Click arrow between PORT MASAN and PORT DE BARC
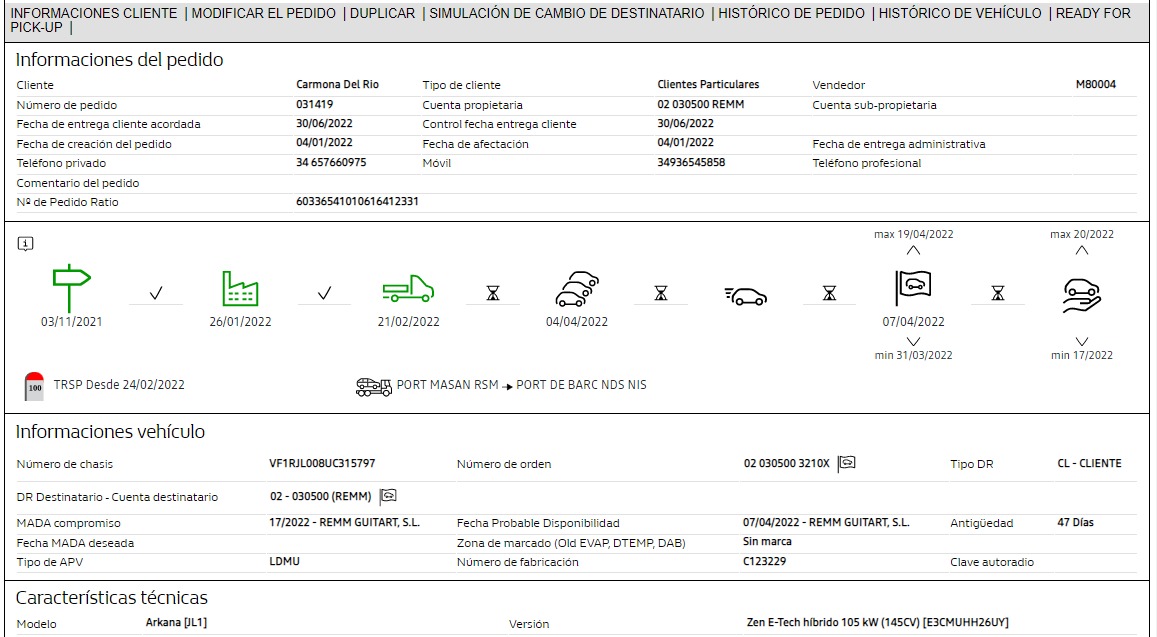Viewport: 1157px width, 637px height. tap(507, 387)
